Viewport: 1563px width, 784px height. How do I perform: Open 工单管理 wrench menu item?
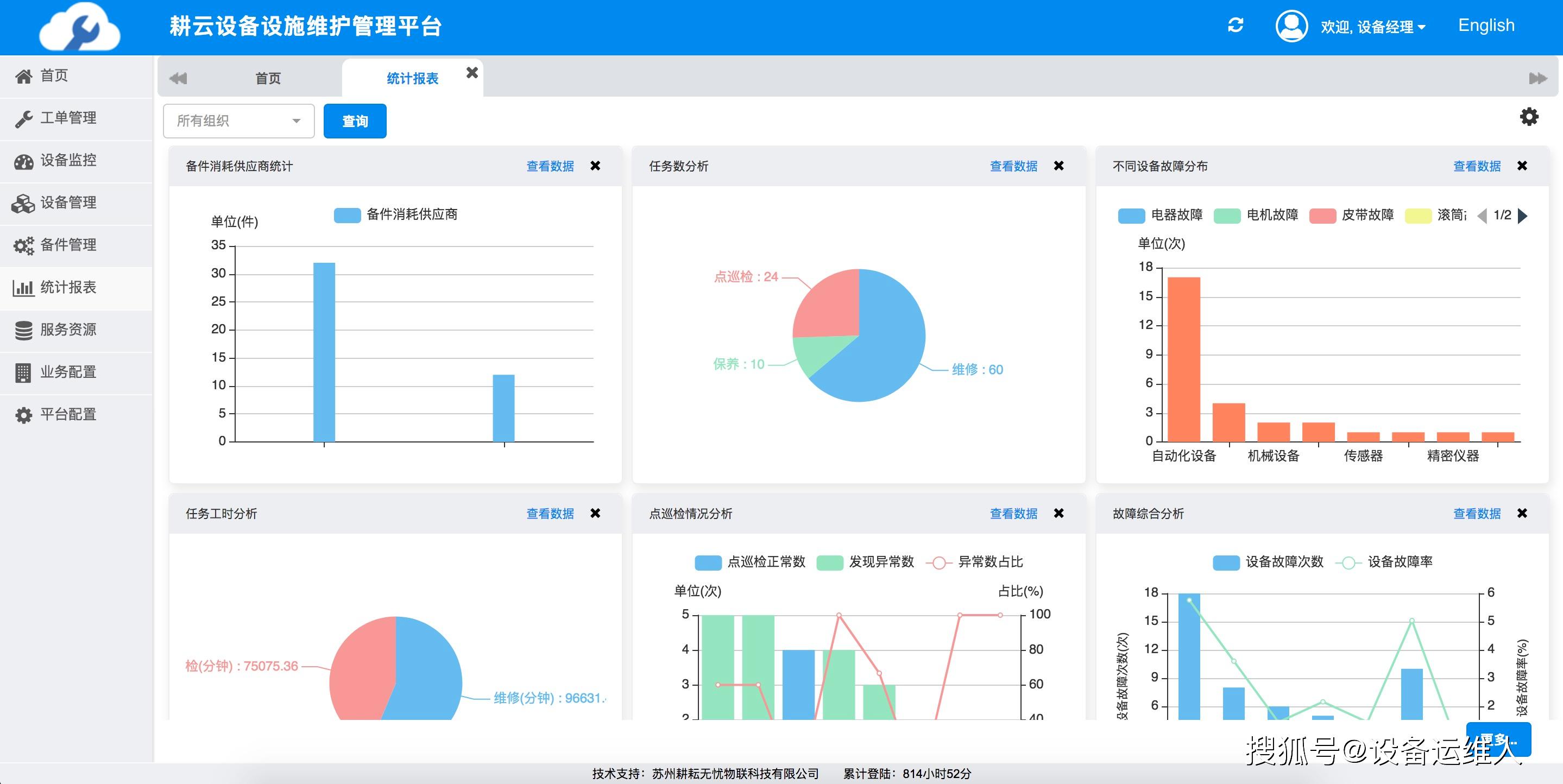68,118
